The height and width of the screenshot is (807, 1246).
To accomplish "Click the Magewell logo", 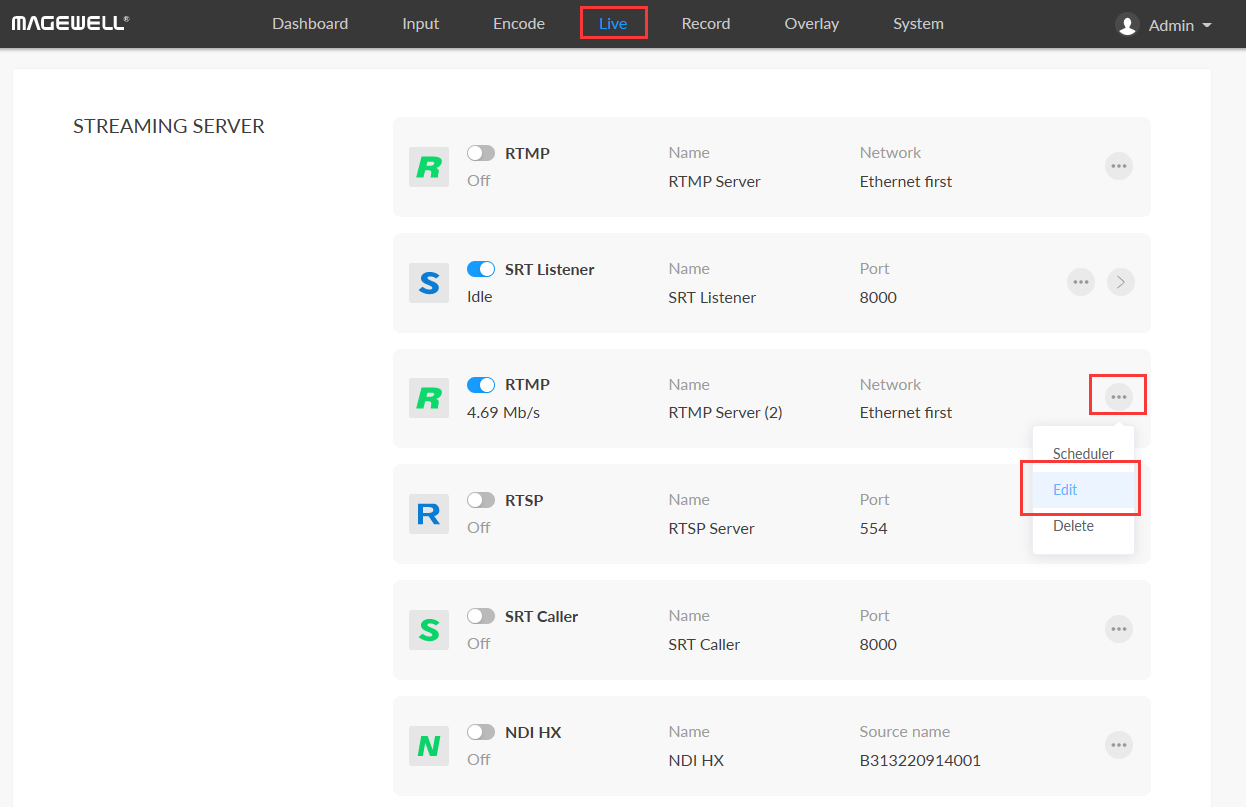I will (x=70, y=22).
